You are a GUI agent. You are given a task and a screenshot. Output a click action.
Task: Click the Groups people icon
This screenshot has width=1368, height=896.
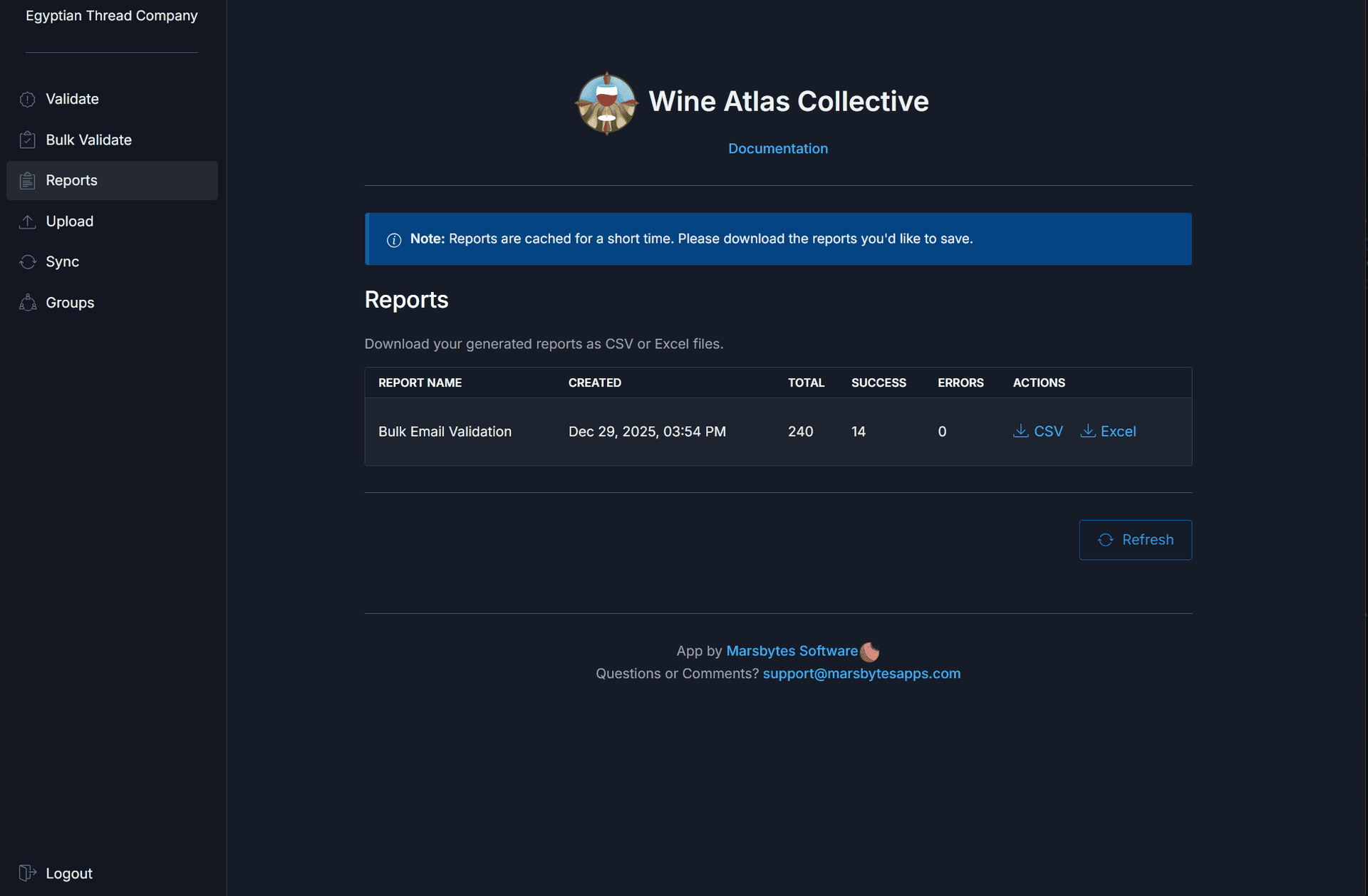(x=27, y=302)
